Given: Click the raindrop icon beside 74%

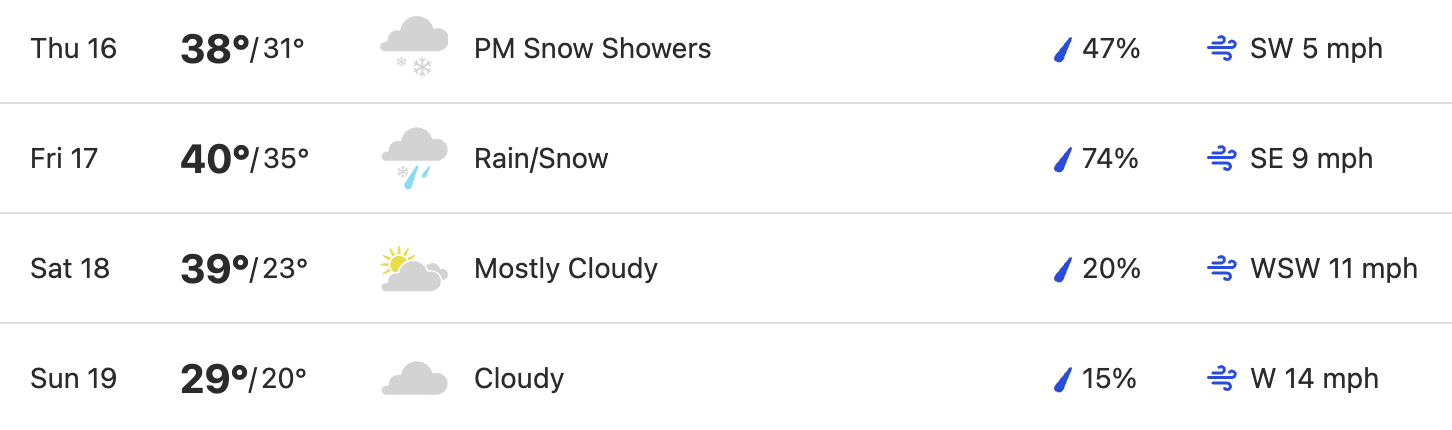Looking at the screenshot, I should pos(1063,159).
